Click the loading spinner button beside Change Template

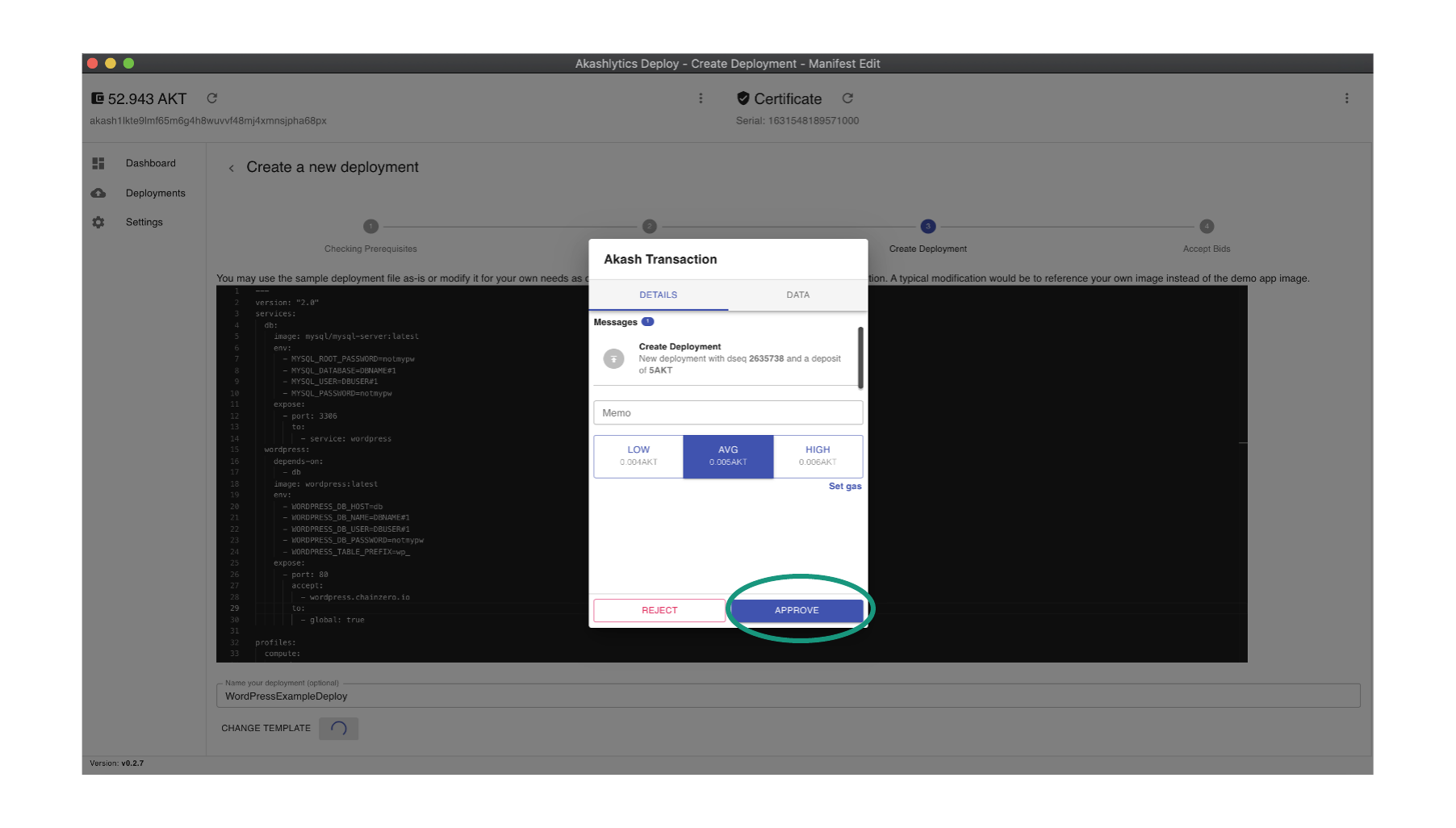coord(339,729)
